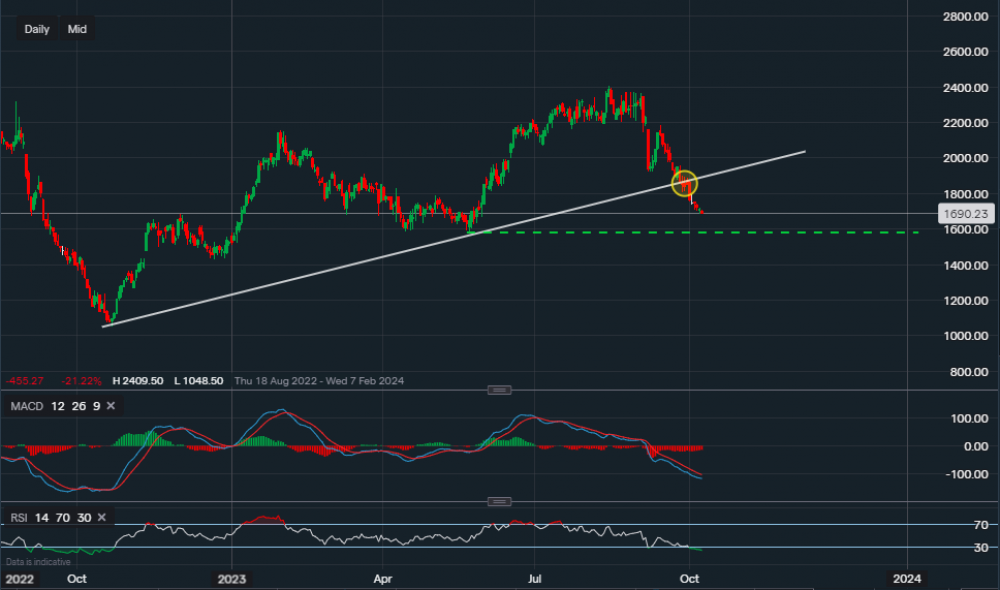
Task: Select the yellow circle annotation
Action: [x=684, y=183]
